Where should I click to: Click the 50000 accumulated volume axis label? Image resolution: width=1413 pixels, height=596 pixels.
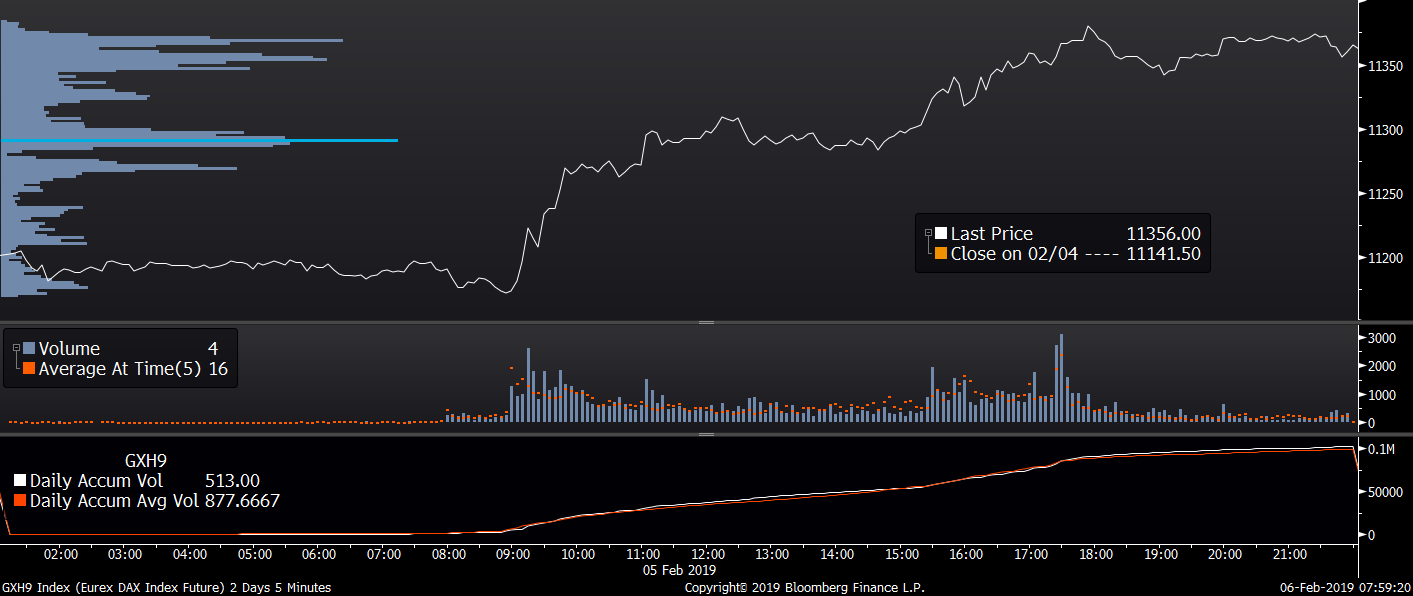(x=1385, y=492)
